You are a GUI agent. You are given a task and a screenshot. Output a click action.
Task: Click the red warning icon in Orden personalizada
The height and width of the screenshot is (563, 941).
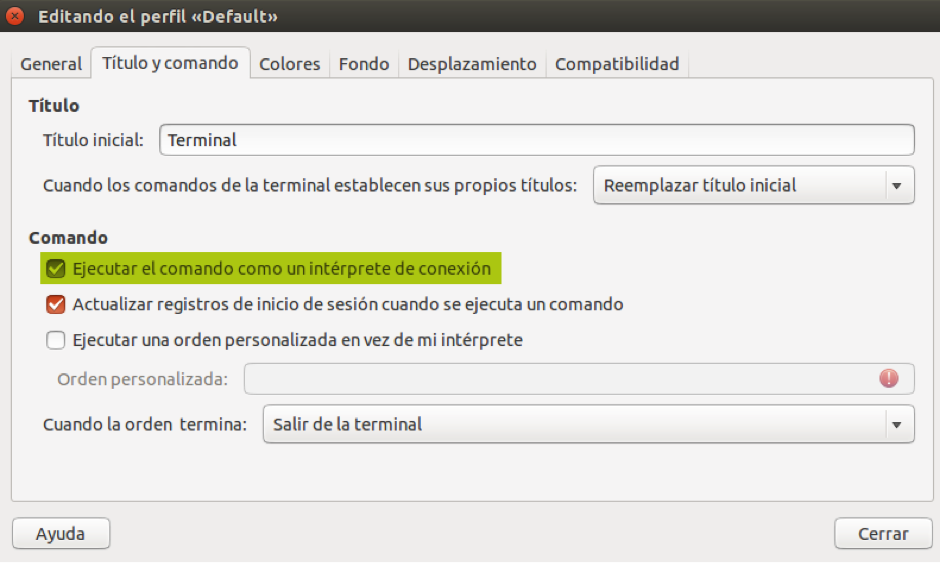[889, 378]
